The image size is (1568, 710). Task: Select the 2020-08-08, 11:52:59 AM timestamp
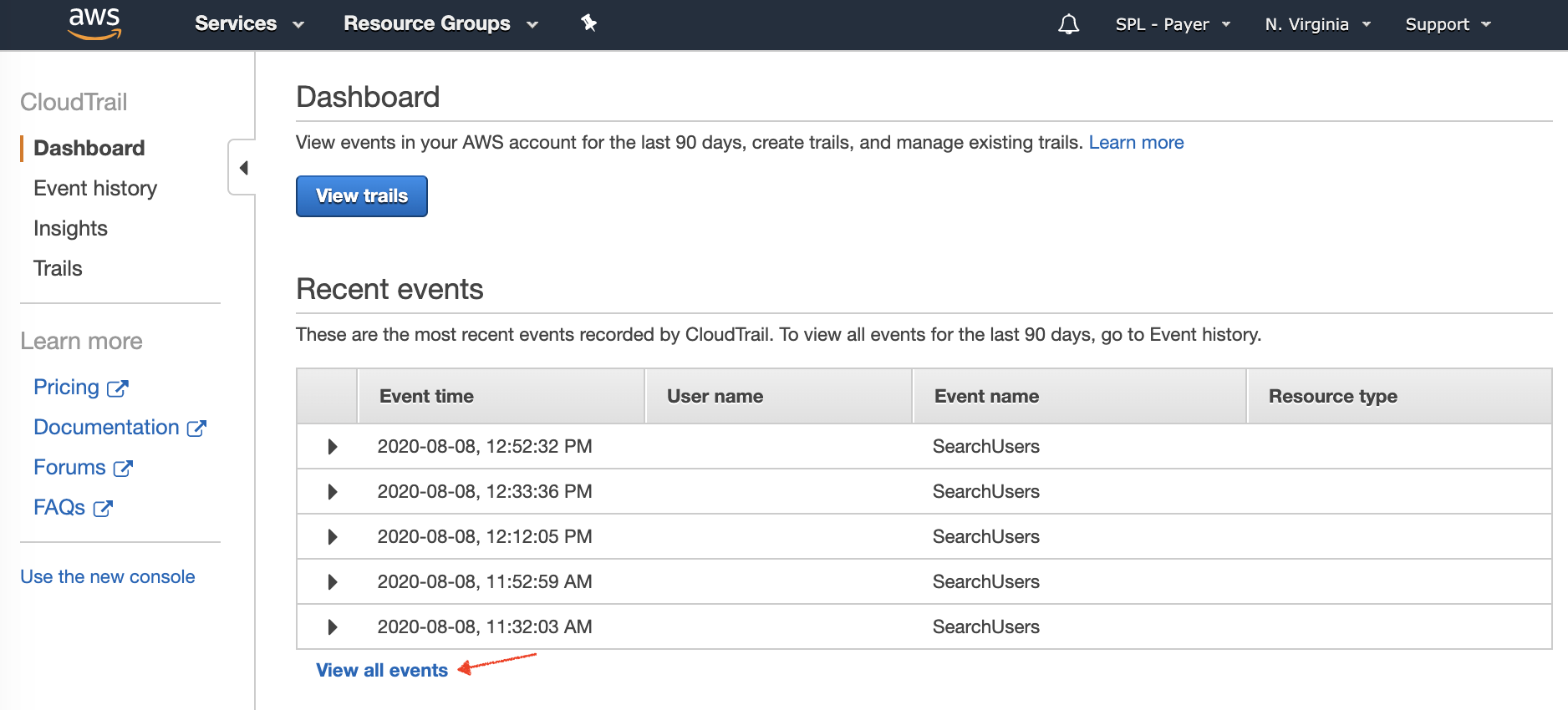point(485,581)
